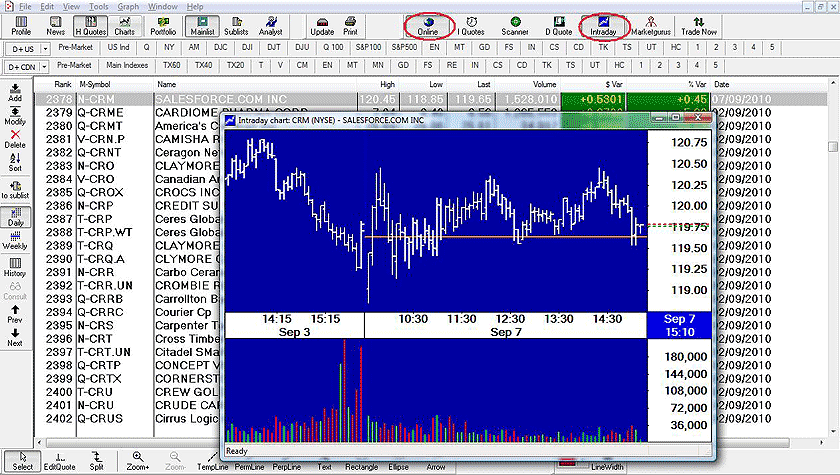Click the vertical scrollbar thumb of the list
Image resolution: width=840 pixels, height=475 pixels.
pyautogui.click(x=832, y=146)
